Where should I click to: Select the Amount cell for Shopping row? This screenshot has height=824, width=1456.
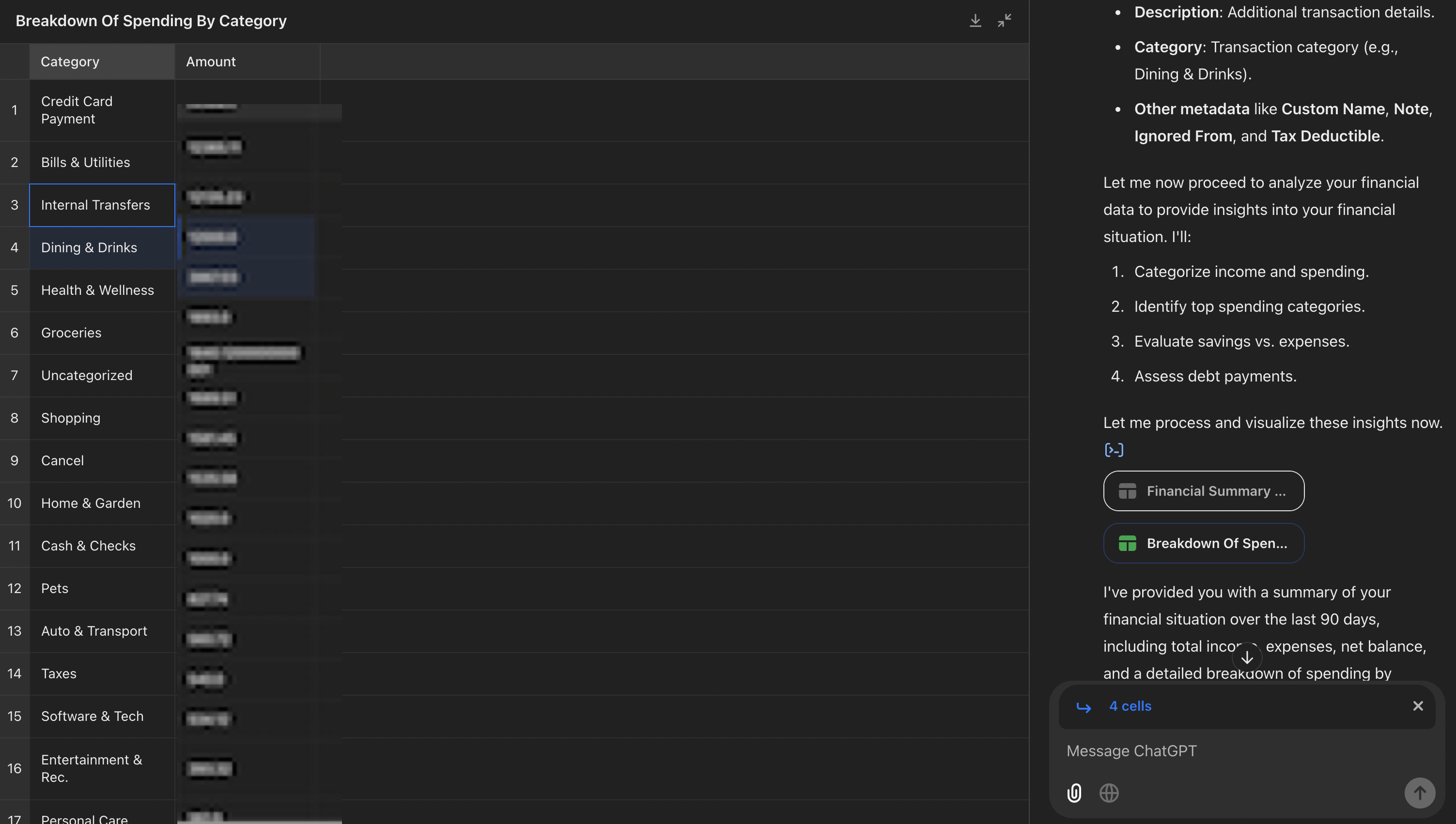coord(248,418)
